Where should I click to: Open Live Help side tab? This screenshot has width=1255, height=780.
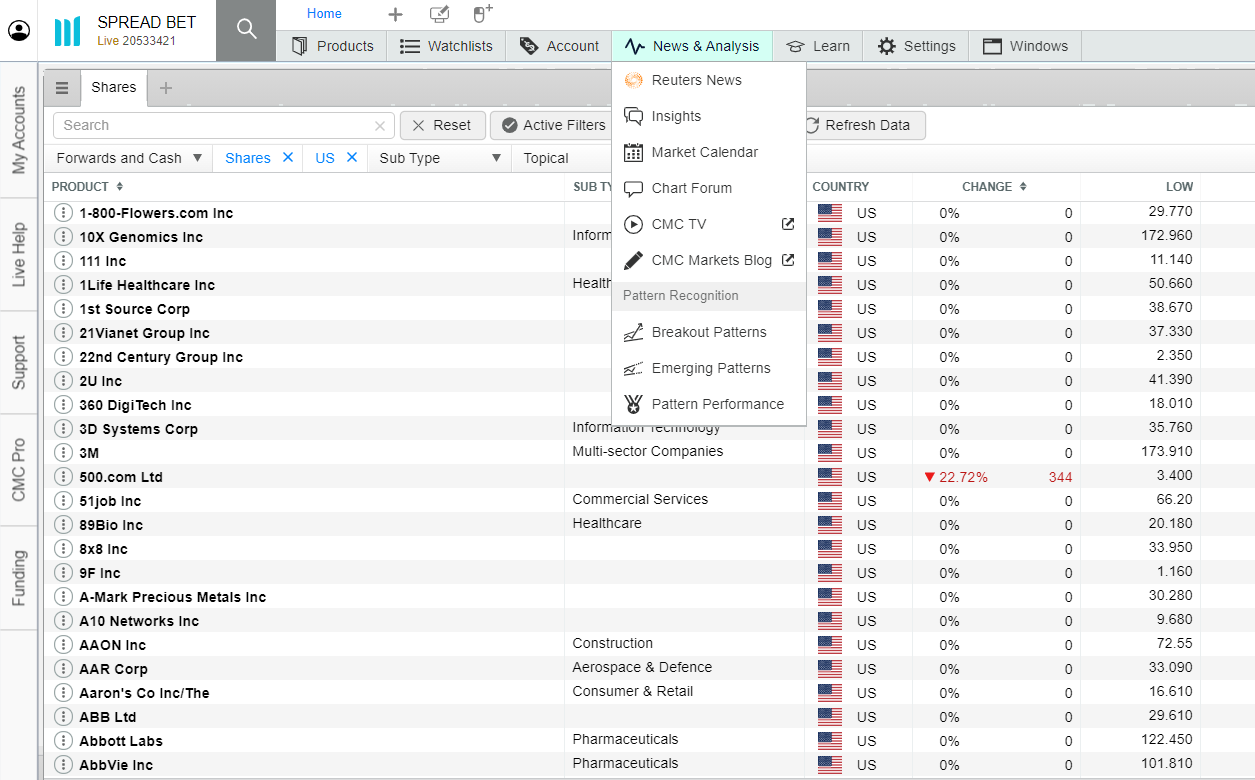[19, 255]
